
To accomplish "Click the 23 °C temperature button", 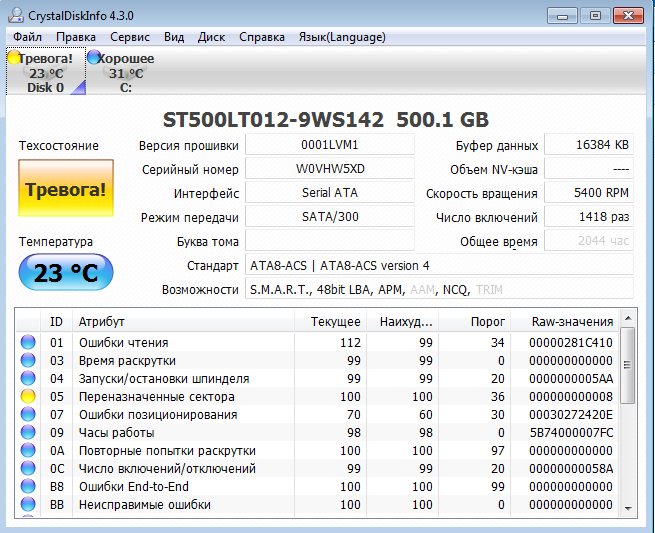I will (x=66, y=272).
